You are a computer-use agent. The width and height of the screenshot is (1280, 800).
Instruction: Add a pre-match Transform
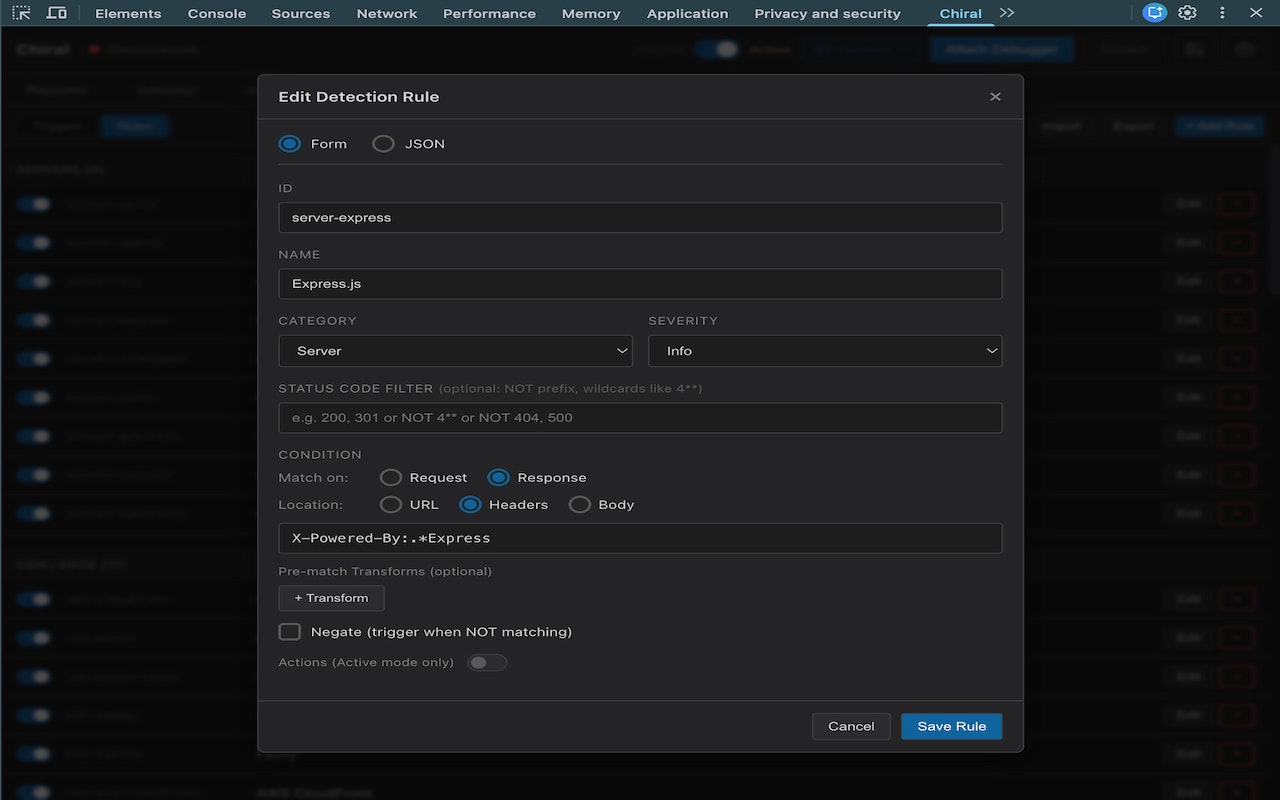(331, 598)
